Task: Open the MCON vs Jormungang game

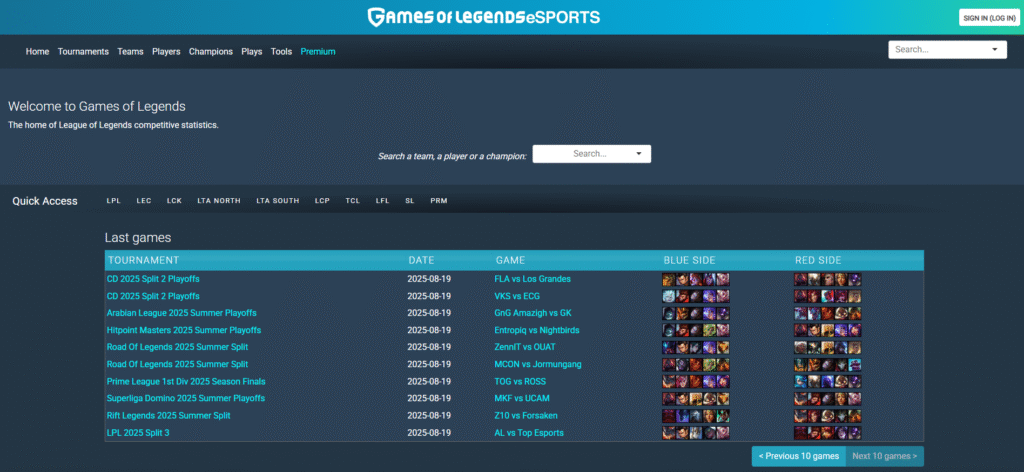Action: (537, 364)
